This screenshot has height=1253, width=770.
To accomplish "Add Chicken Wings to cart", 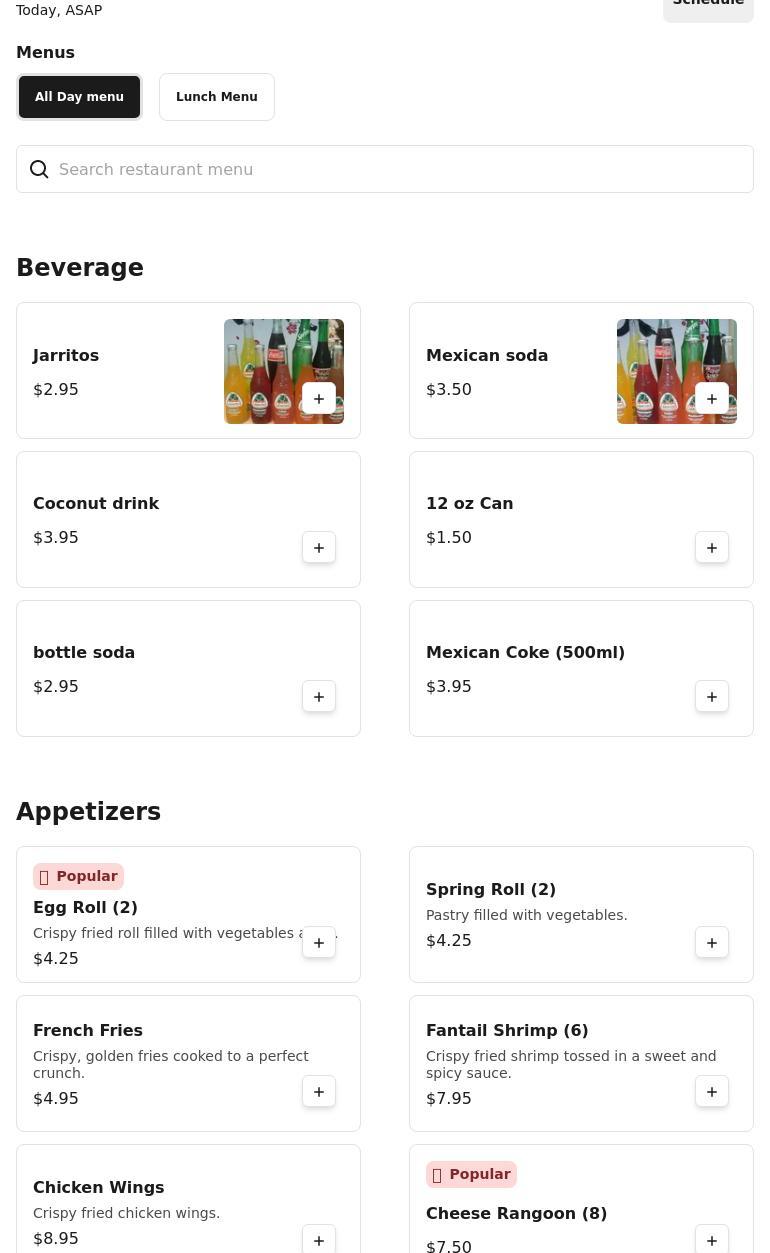I will (319, 1240).
